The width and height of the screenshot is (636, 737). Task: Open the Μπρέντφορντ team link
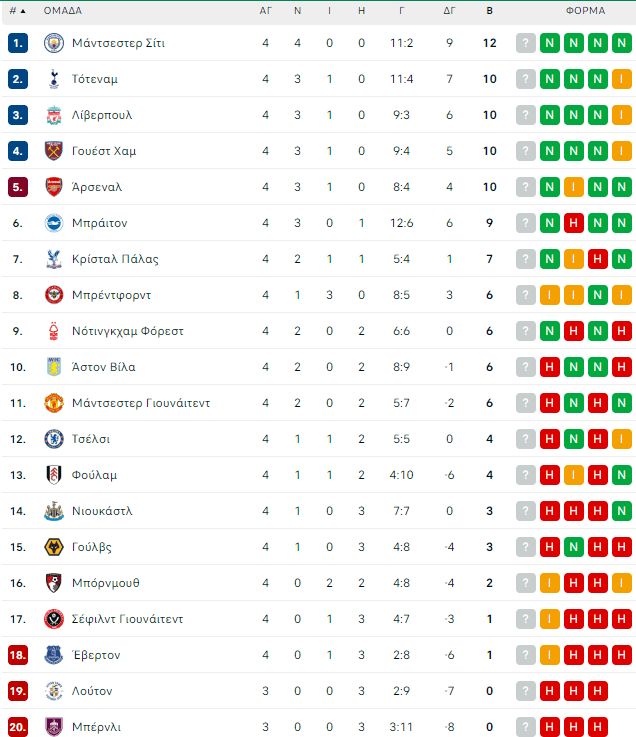(117, 295)
